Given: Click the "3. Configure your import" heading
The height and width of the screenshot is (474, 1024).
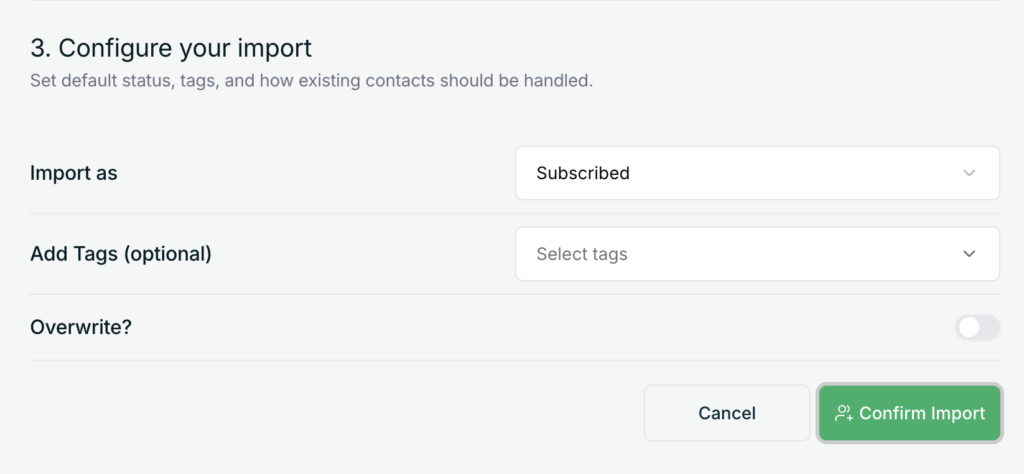Looking at the screenshot, I should click(x=171, y=48).
